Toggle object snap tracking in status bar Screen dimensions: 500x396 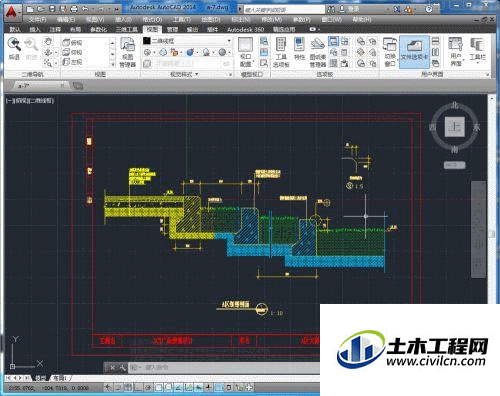(x=179, y=388)
